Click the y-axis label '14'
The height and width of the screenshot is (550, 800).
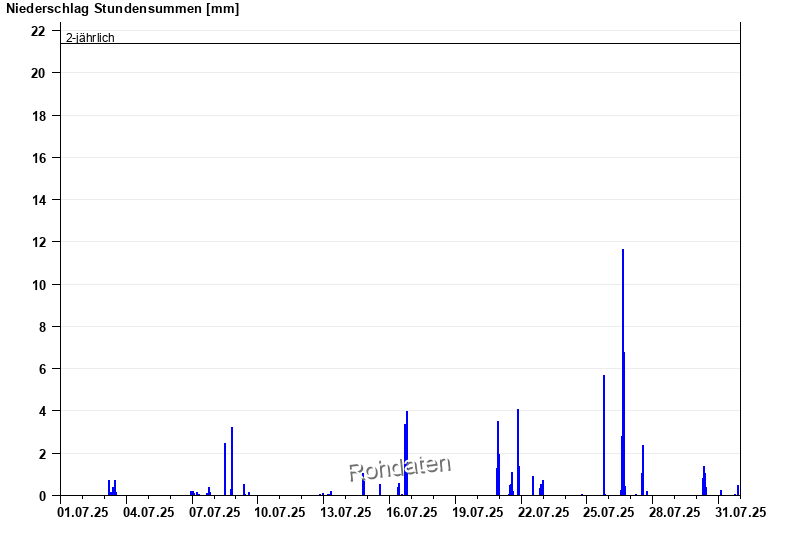coord(38,200)
